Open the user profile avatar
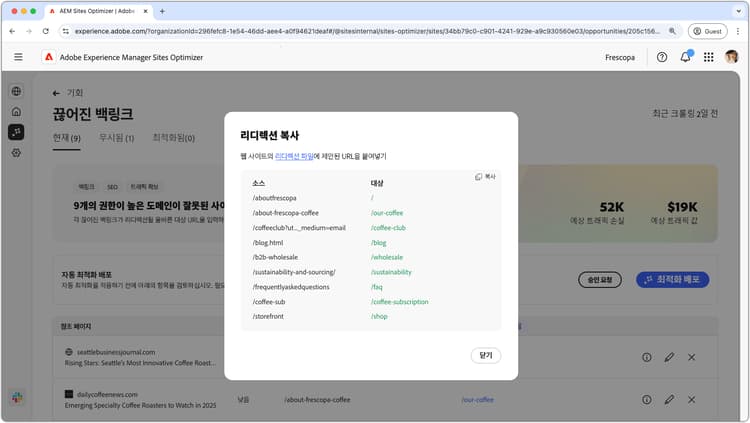This screenshot has height=423, width=750. tap(731, 56)
